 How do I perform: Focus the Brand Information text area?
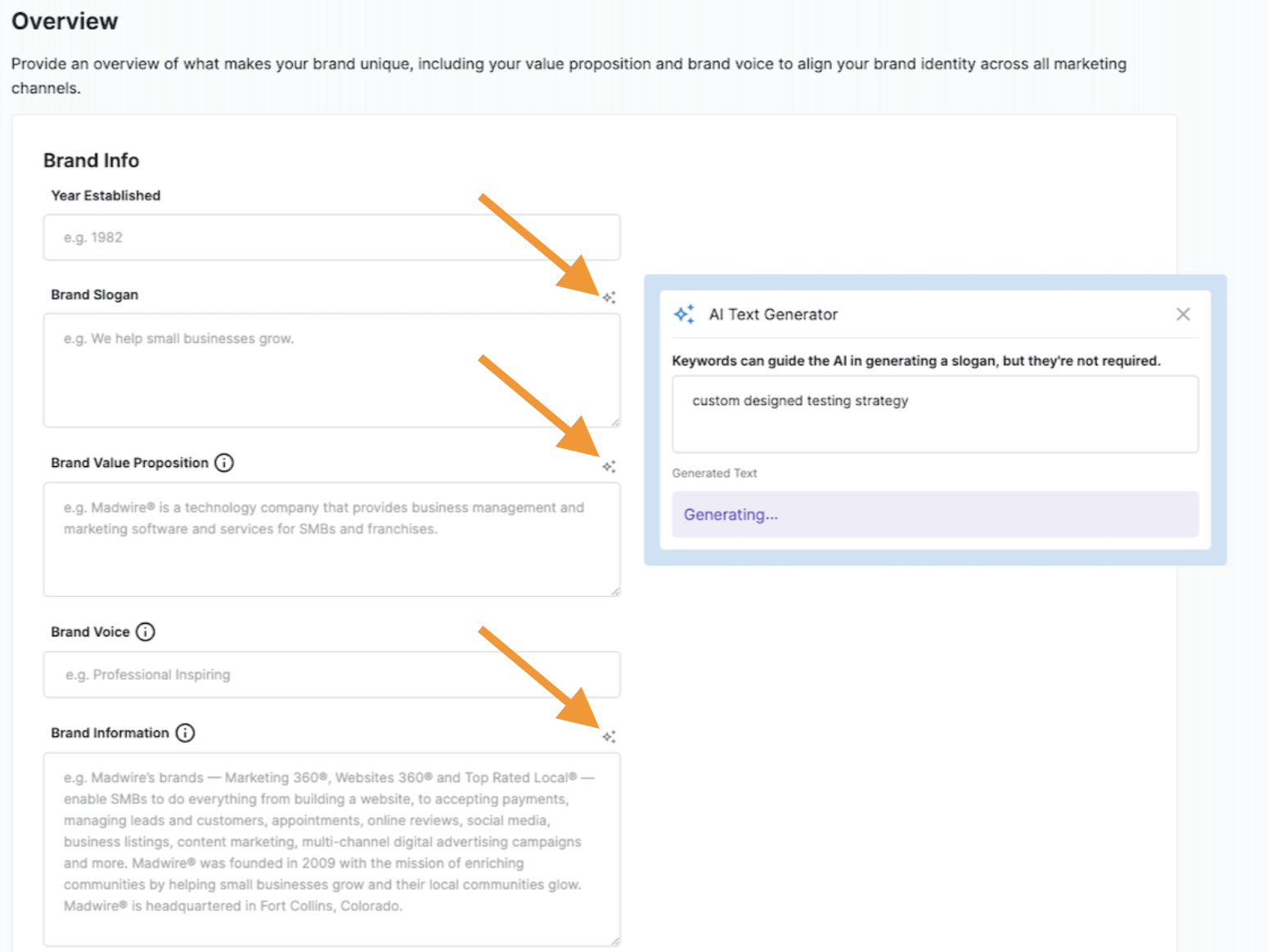[x=331, y=850]
